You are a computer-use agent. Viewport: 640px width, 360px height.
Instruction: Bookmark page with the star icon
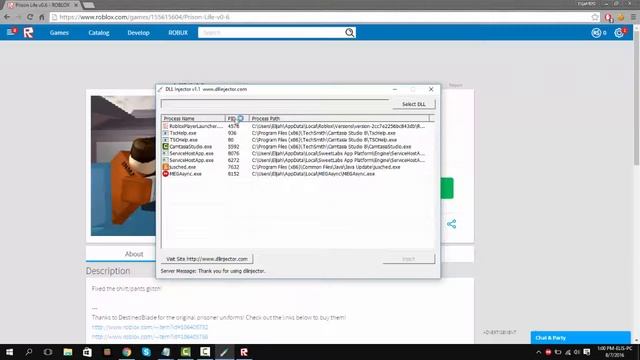point(595,17)
